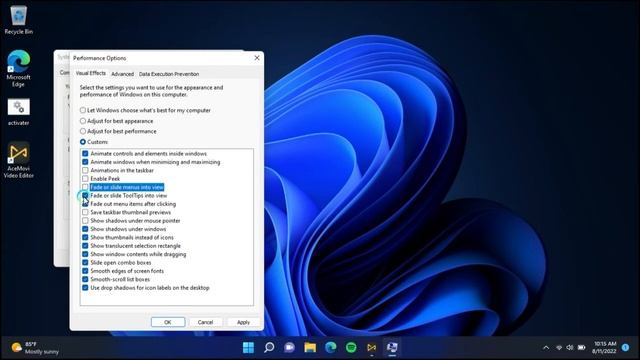Viewport: 640px width, 360px height.
Task: Open the Wi-Fi network tray icon
Action: (x=559, y=348)
